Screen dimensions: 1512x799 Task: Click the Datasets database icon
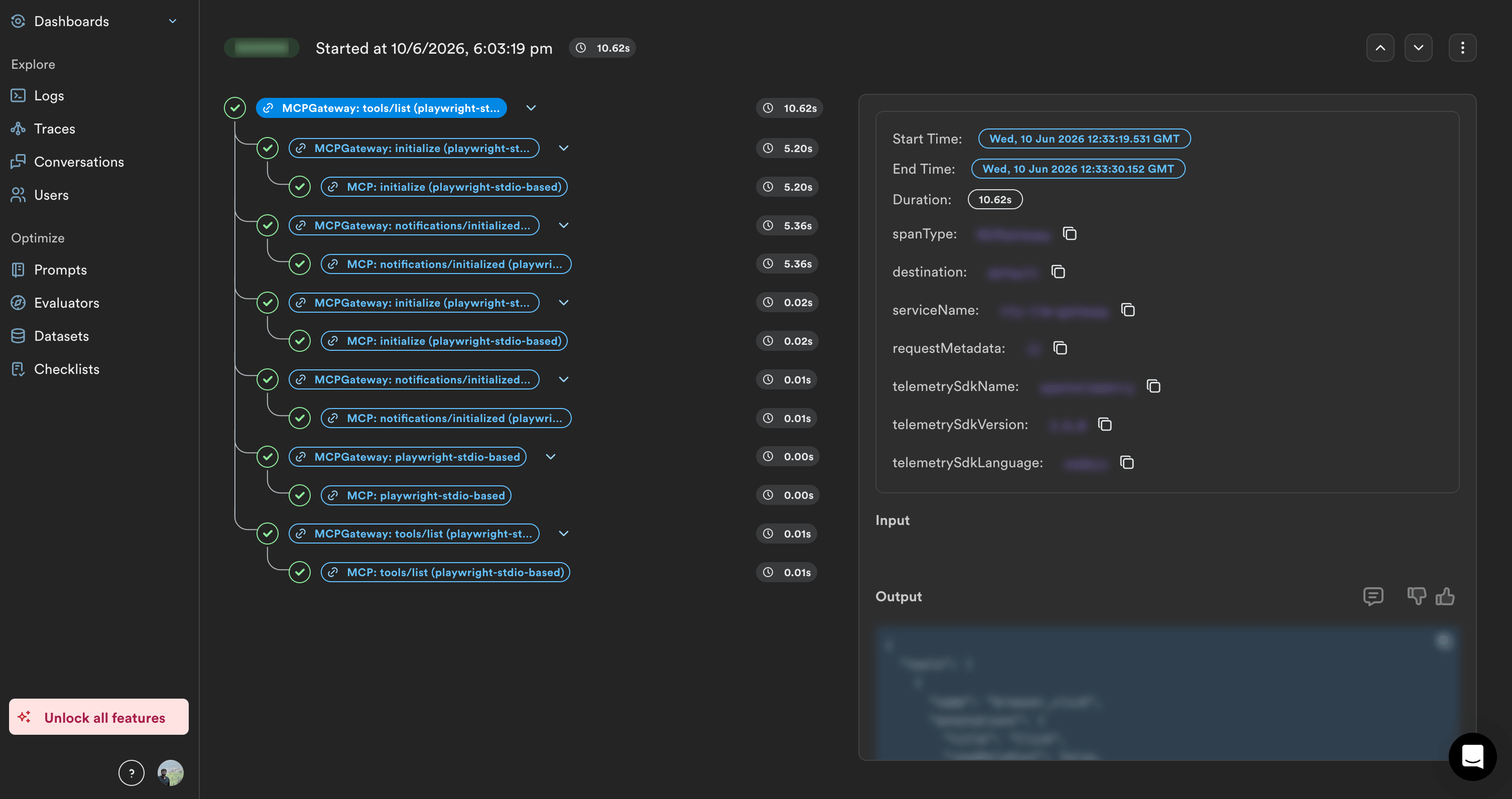click(x=18, y=336)
